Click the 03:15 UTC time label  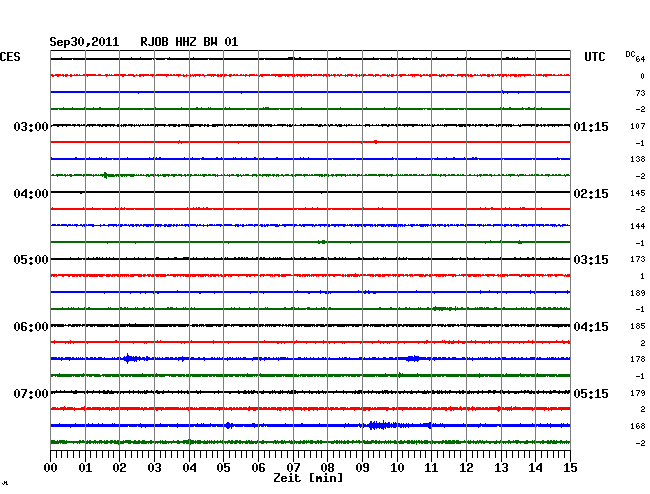click(x=591, y=260)
